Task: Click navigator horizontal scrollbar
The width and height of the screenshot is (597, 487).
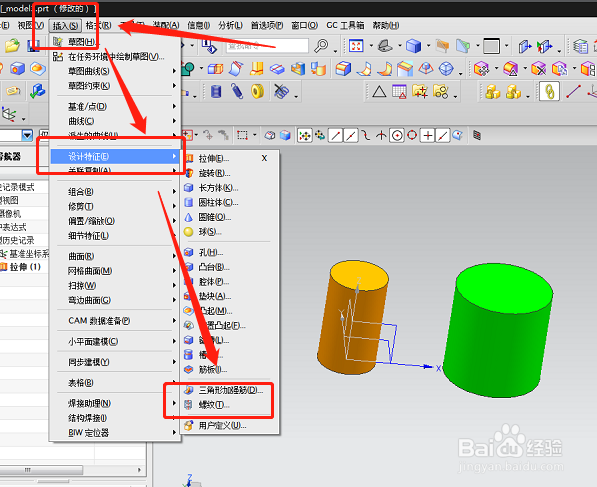Action: 41,470
